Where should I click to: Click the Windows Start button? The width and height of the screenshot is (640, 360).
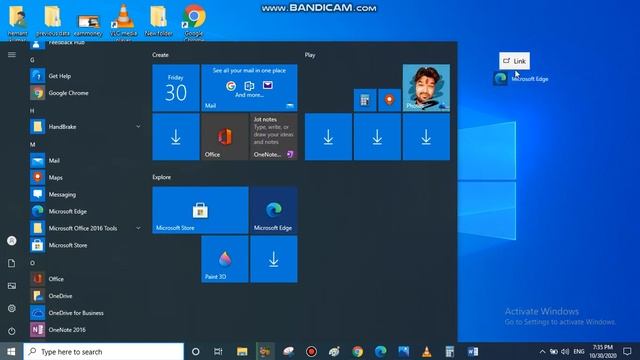11,351
